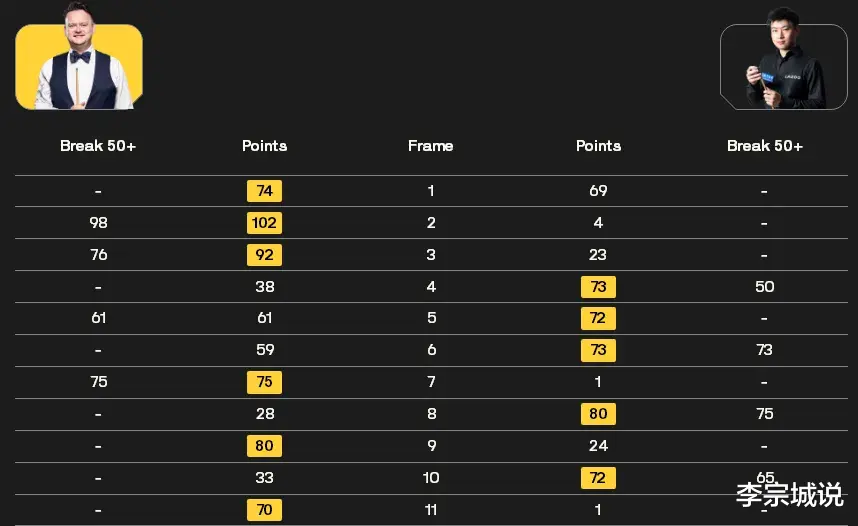The width and height of the screenshot is (858, 526).
Task: Click the 76 break value in frame 3
Action: point(98,255)
